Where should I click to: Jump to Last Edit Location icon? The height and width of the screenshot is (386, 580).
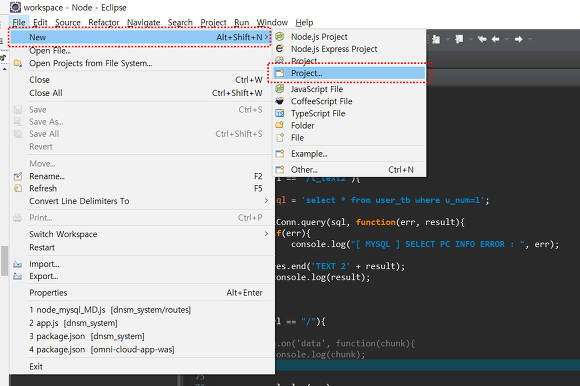click(482, 39)
